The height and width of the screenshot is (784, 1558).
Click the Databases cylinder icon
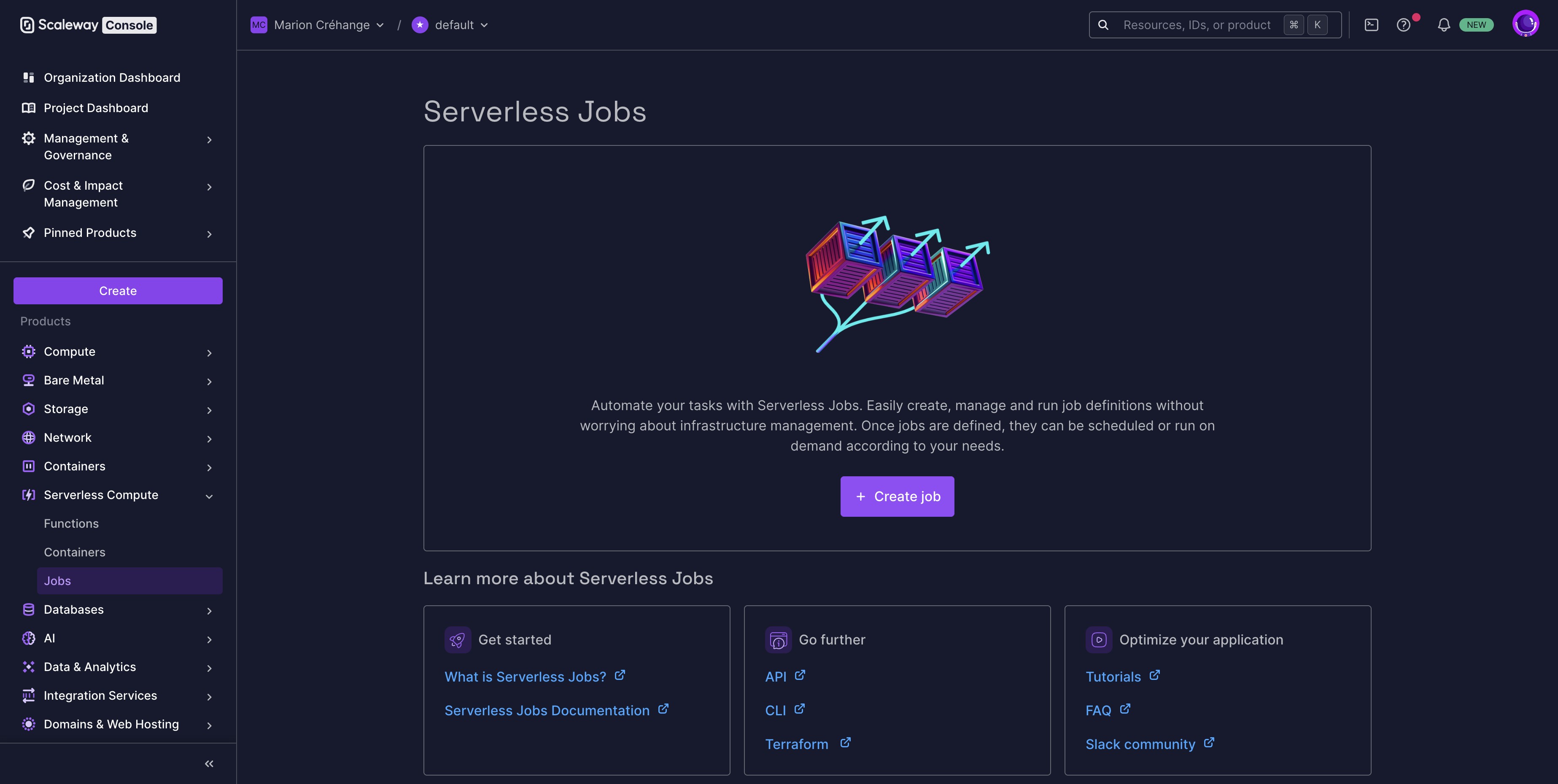[28, 609]
